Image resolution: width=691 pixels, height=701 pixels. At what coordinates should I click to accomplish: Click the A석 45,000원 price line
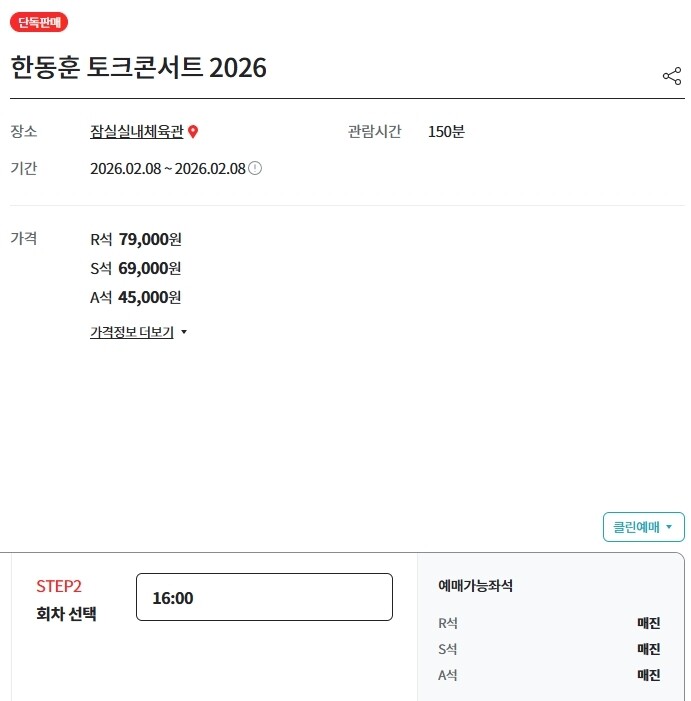136,297
